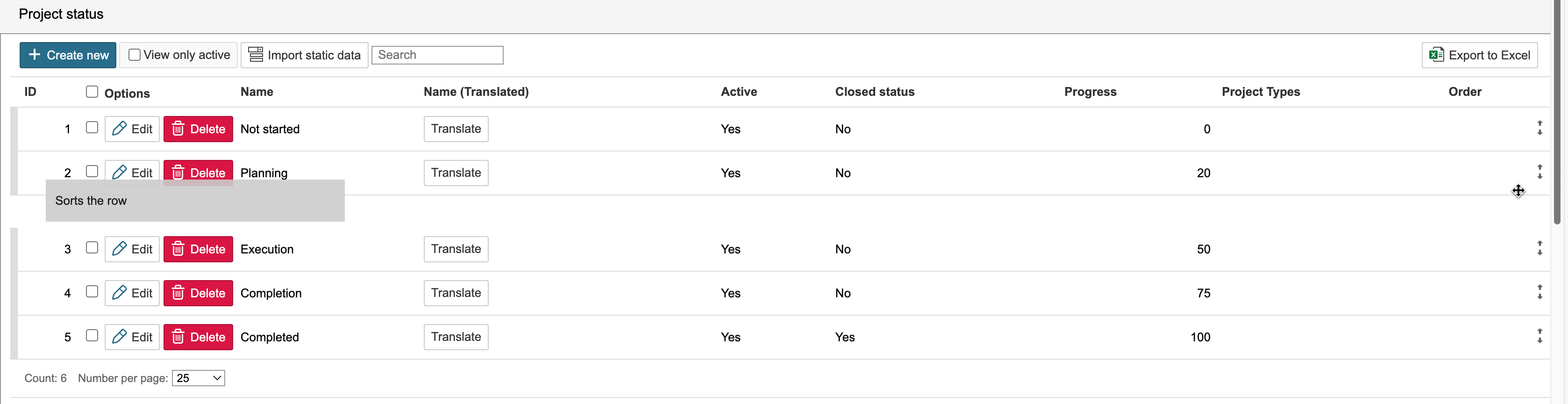Click the plus icon on Create new
Viewport: 1568px width, 404px height.
(x=35, y=55)
